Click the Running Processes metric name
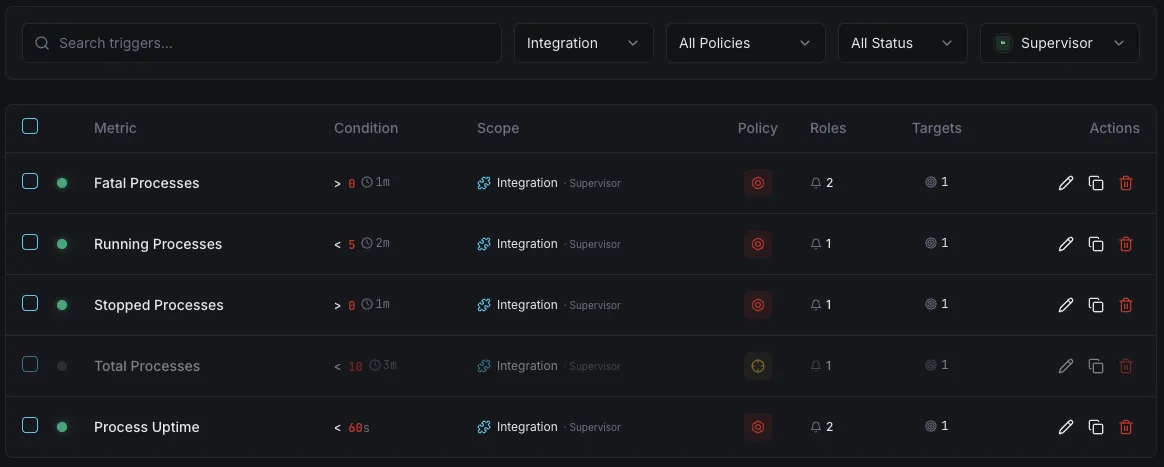This screenshot has height=467, width=1164. pos(158,244)
